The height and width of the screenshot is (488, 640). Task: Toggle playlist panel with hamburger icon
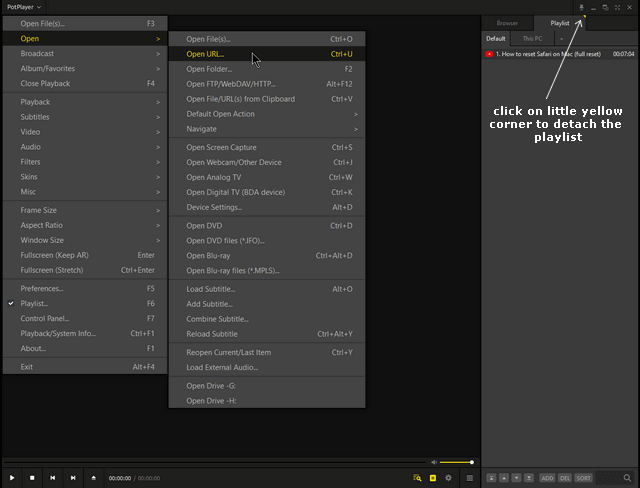coord(470,478)
